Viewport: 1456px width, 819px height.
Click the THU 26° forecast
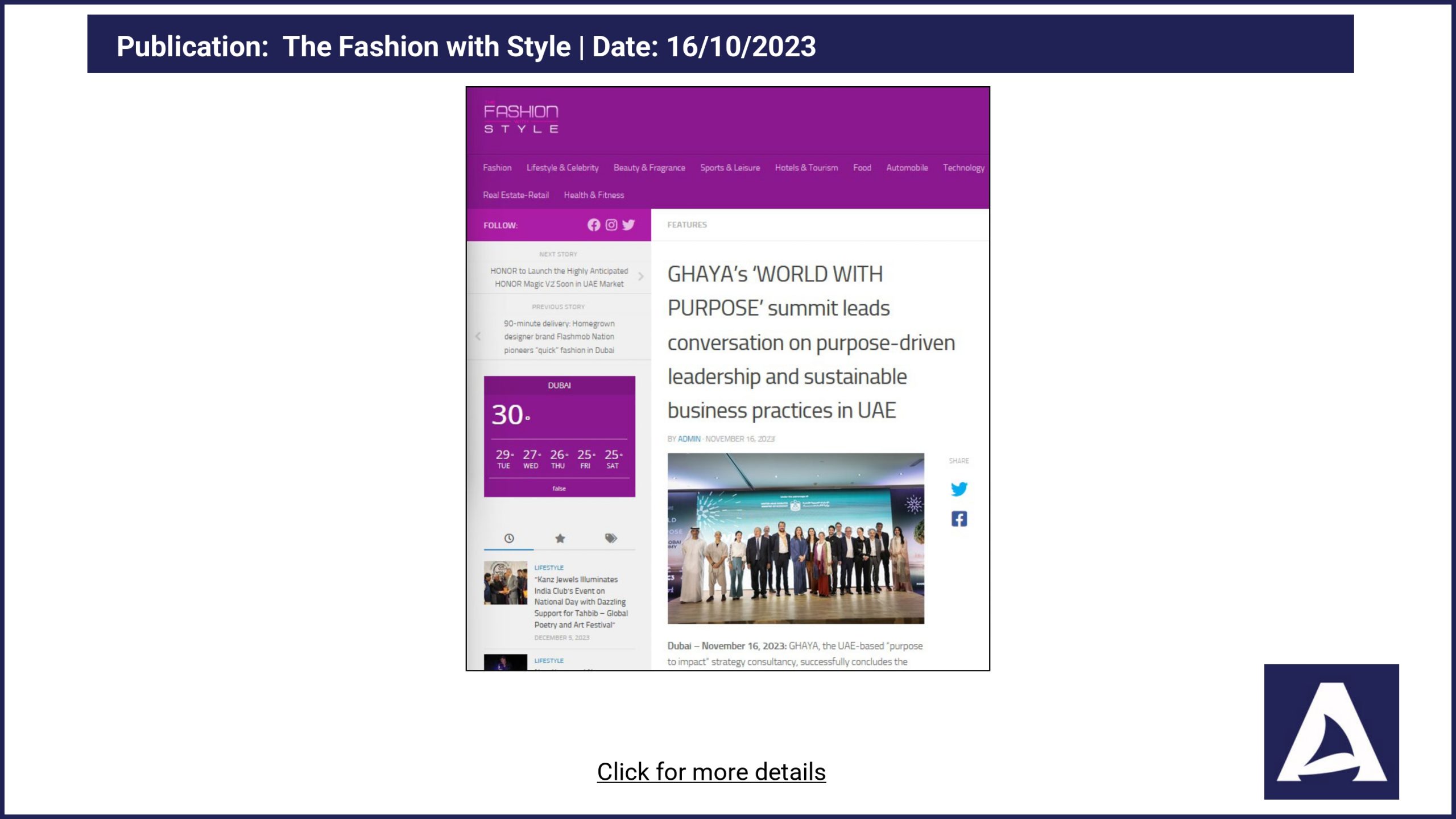tap(559, 459)
